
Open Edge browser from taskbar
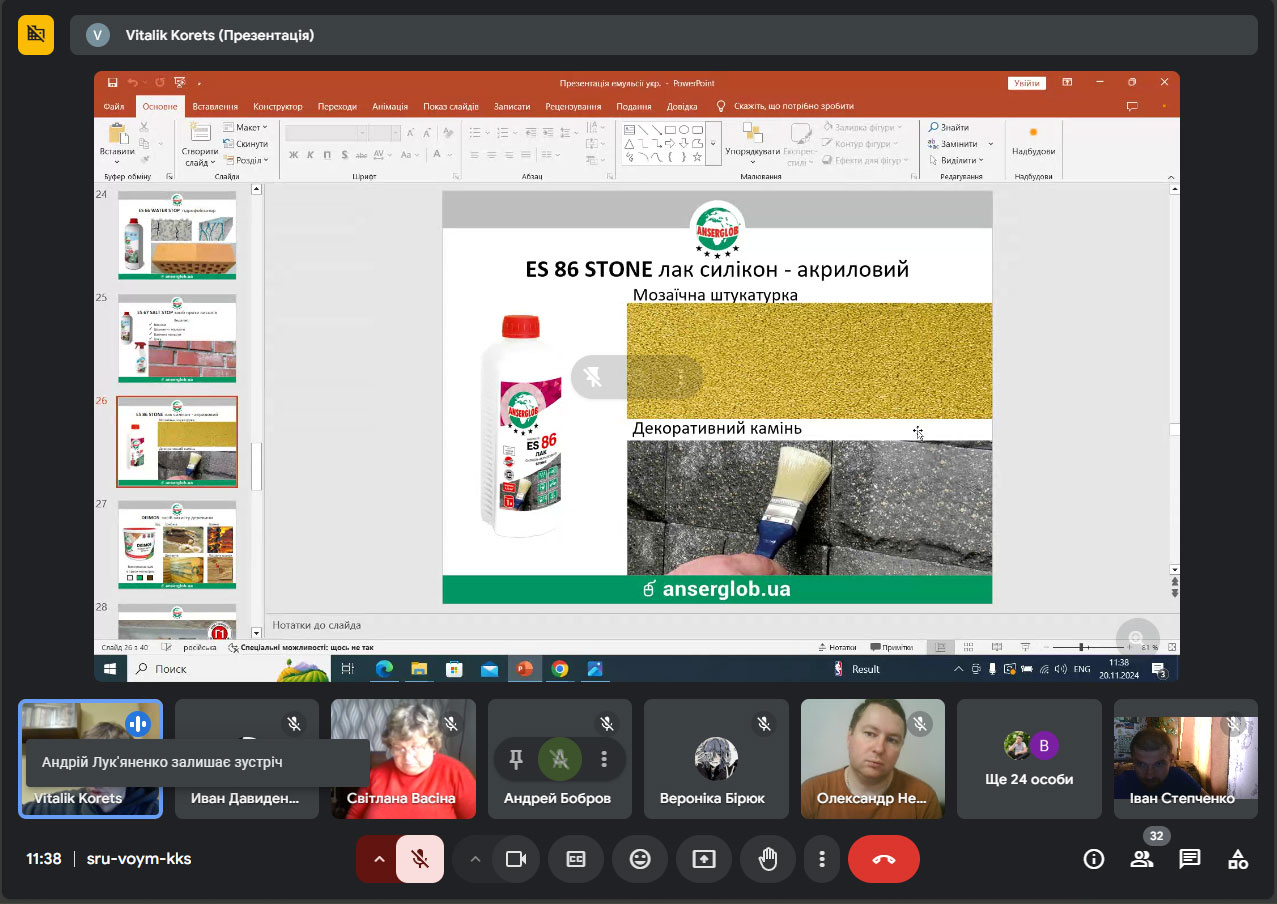point(384,669)
